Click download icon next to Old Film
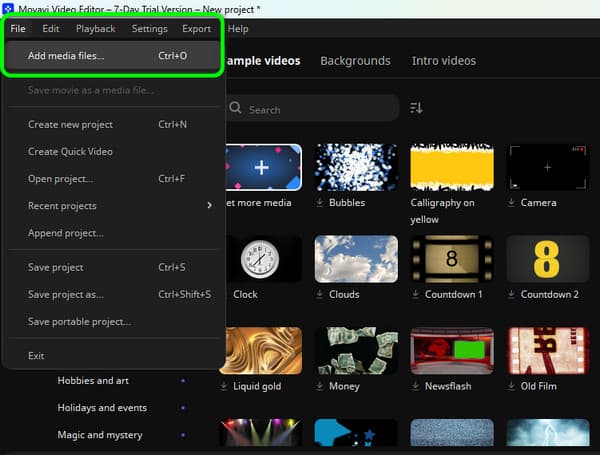 coord(511,386)
